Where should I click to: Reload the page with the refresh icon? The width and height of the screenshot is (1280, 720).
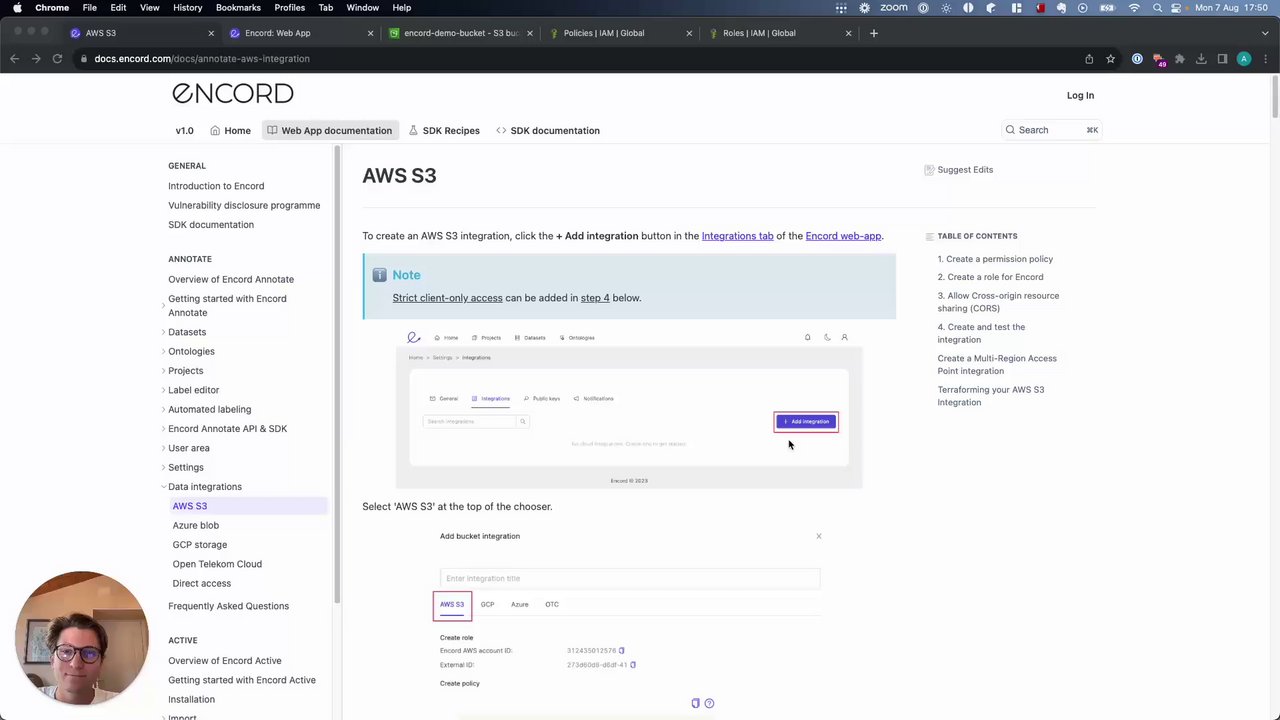57,59
